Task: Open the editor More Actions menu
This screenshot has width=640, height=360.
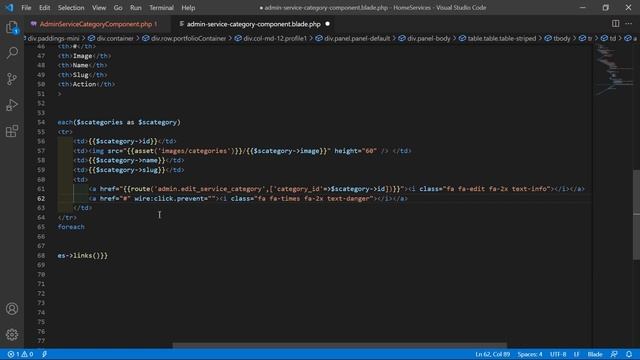Action: pyautogui.click(x=629, y=24)
